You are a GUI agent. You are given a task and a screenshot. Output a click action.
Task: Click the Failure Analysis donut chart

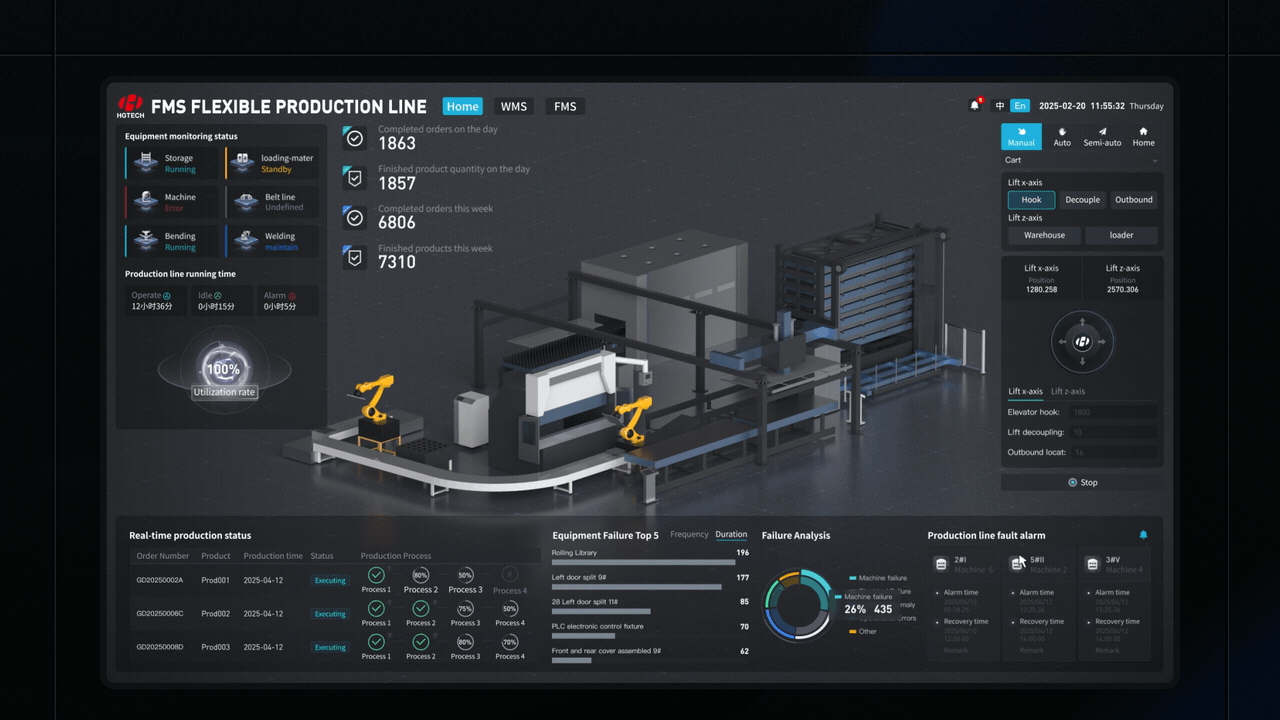[797, 606]
